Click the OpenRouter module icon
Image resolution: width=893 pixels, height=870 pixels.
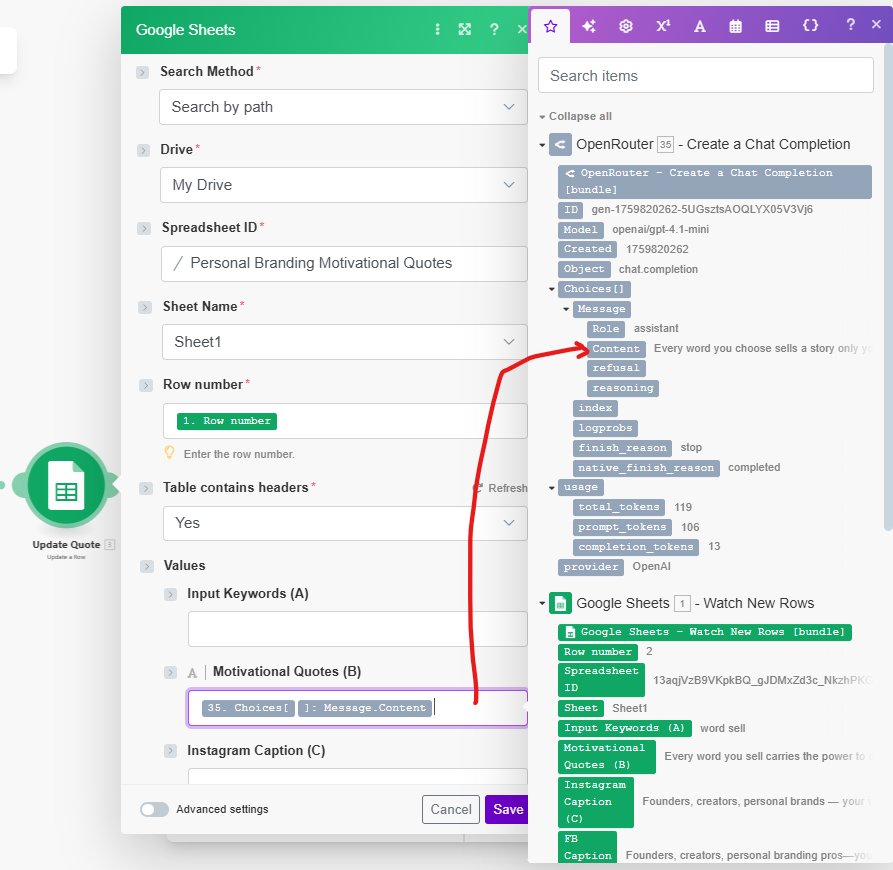[560, 145]
